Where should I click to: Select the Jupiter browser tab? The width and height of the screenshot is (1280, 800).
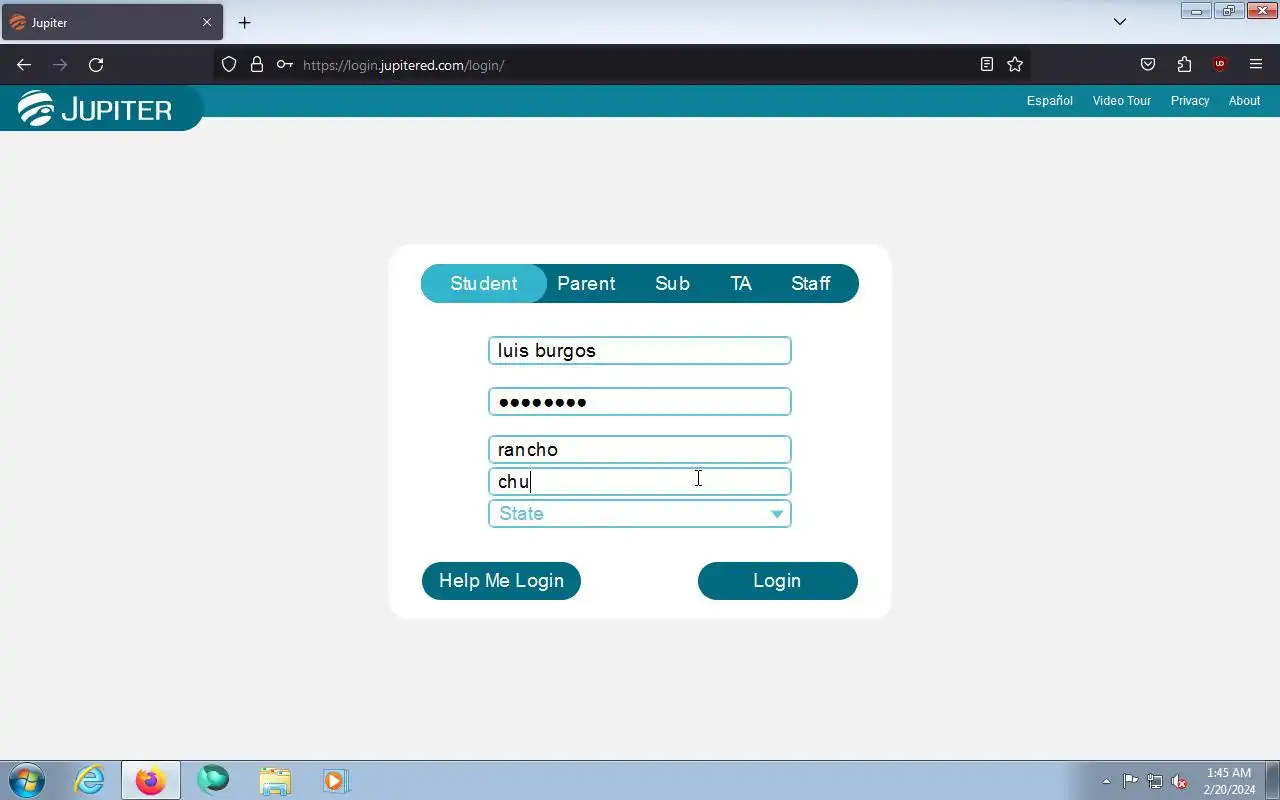click(x=112, y=22)
